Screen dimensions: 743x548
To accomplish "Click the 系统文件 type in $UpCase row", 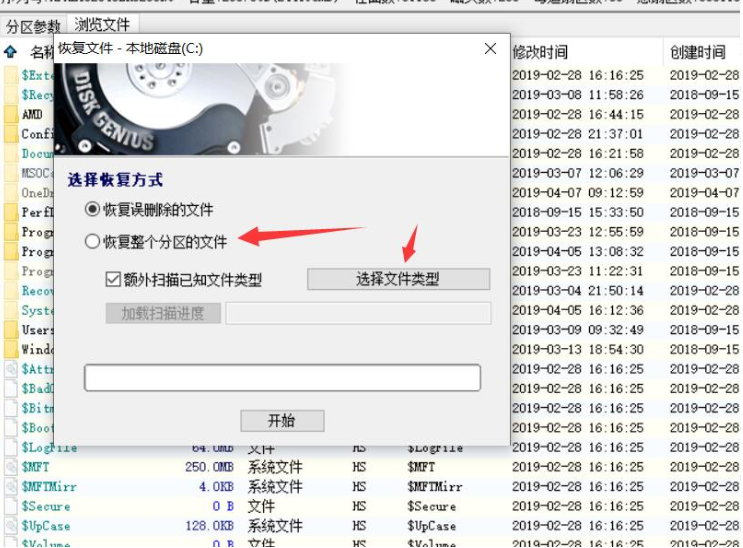I will [275, 526].
